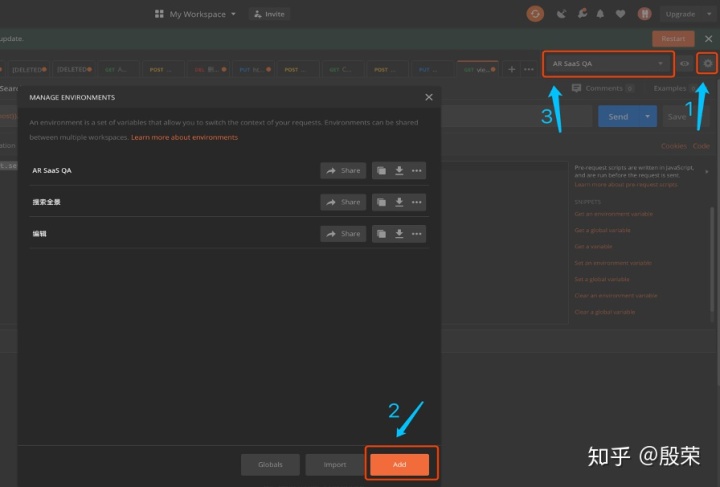Insert Get an environment variable snippet
The image size is (720, 487).
613,214
